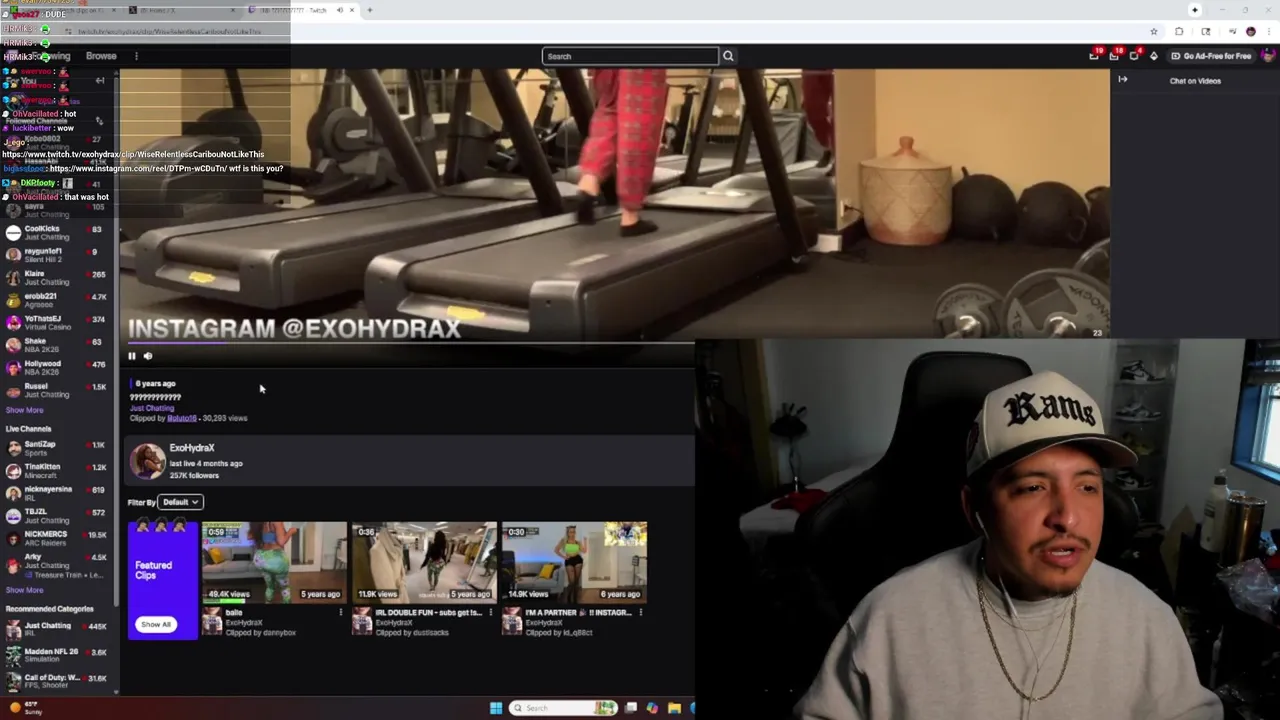Open File Explorer from taskbar
The image size is (1280, 720).
[x=674, y=708]
